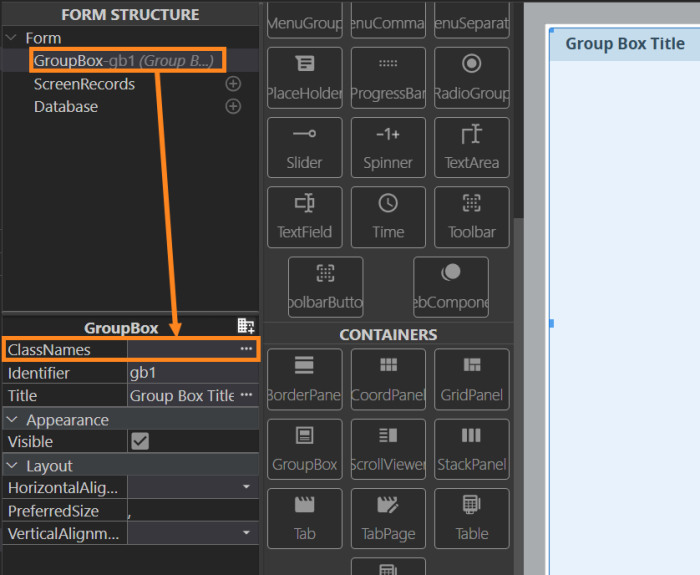This screenshot has width=700, height=575.
Task: Collapse the Form tree node
Action: click(x=11, y=38)
